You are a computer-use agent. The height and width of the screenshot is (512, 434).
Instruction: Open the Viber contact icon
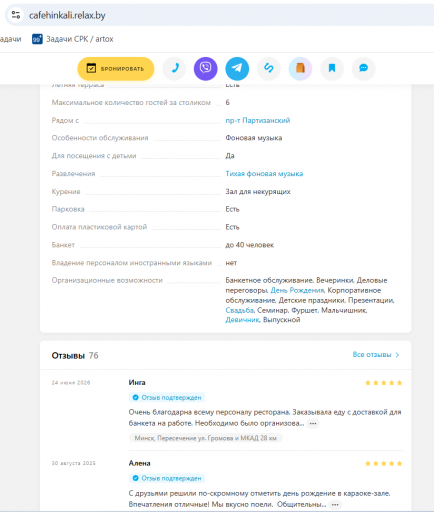pos(206,69)
